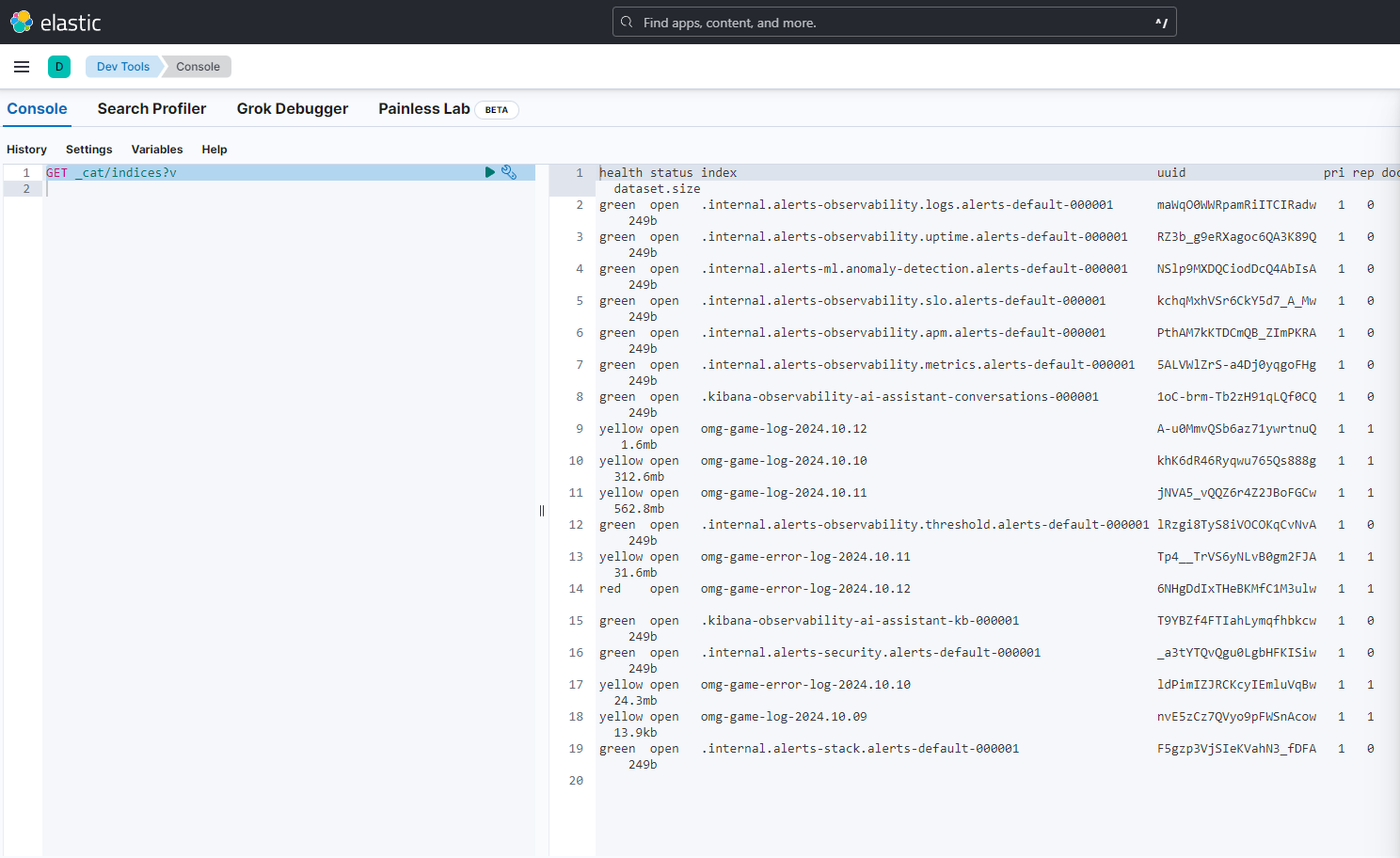Click the Dev Tools breadcrumb
Image resolution: width=1400 pixels, height=858 pixels.
122,67
